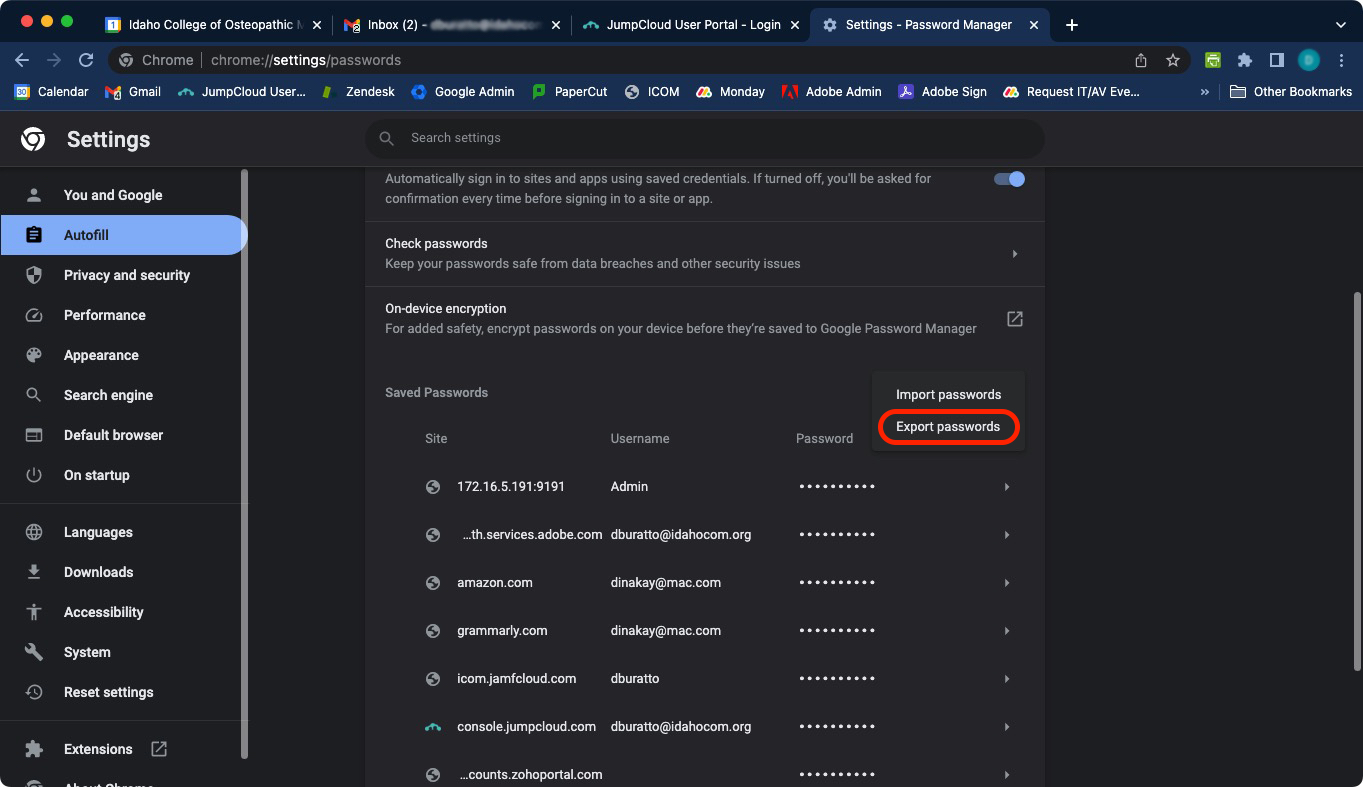Screen dimensions: 1363x787
Task: Expand details for adobe.com password entry
Action: pyautogui.click(x=1007, y=535)
